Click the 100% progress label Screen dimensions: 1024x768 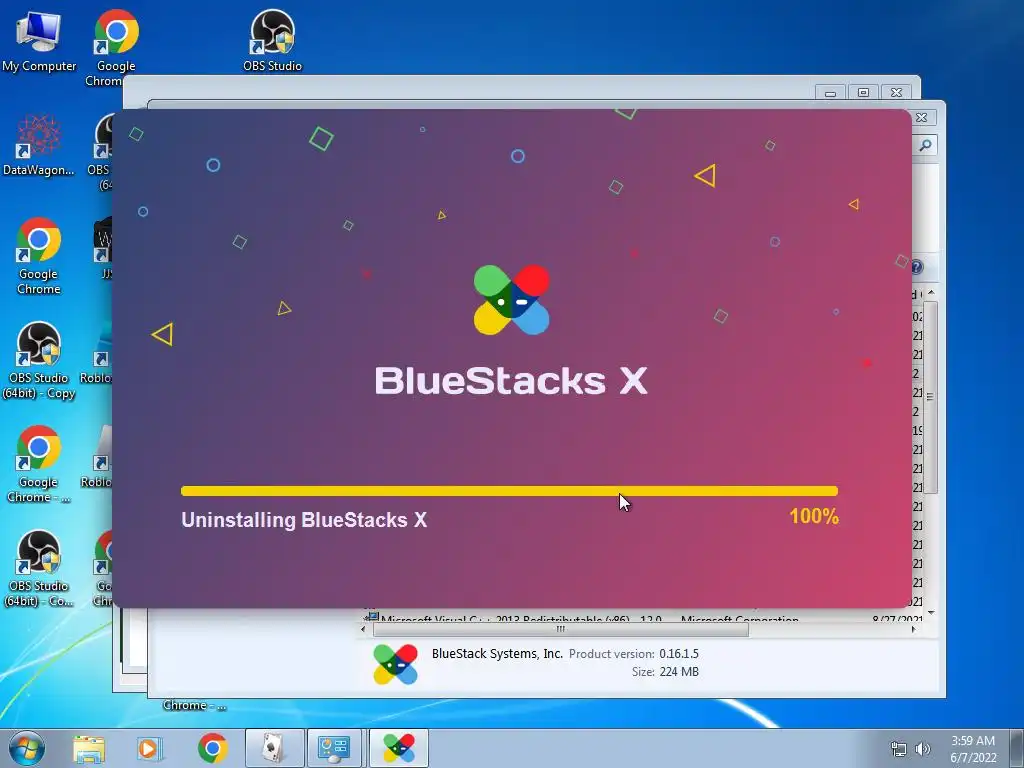[x=814, y=517]
